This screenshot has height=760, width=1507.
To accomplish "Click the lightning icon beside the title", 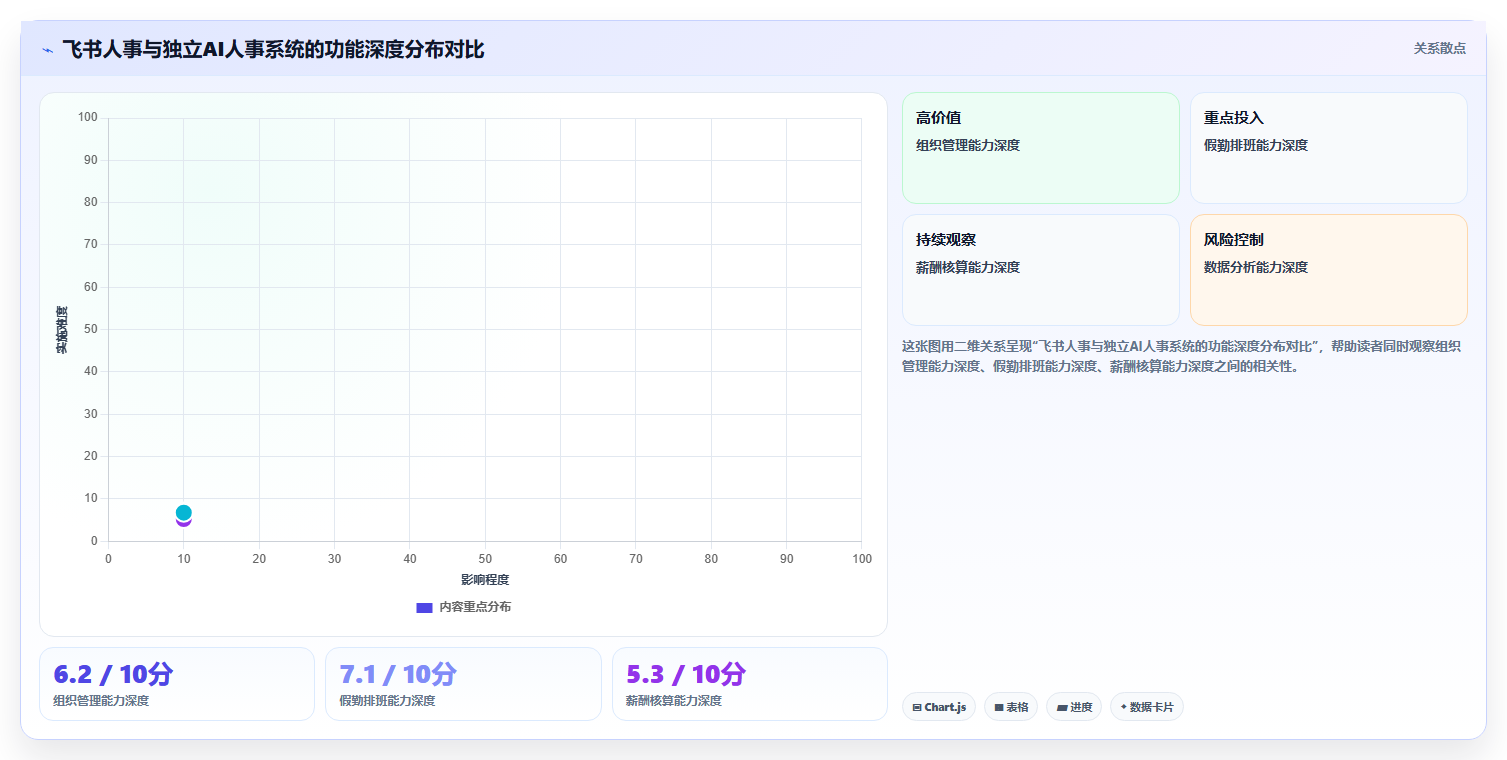I will 47,49.
